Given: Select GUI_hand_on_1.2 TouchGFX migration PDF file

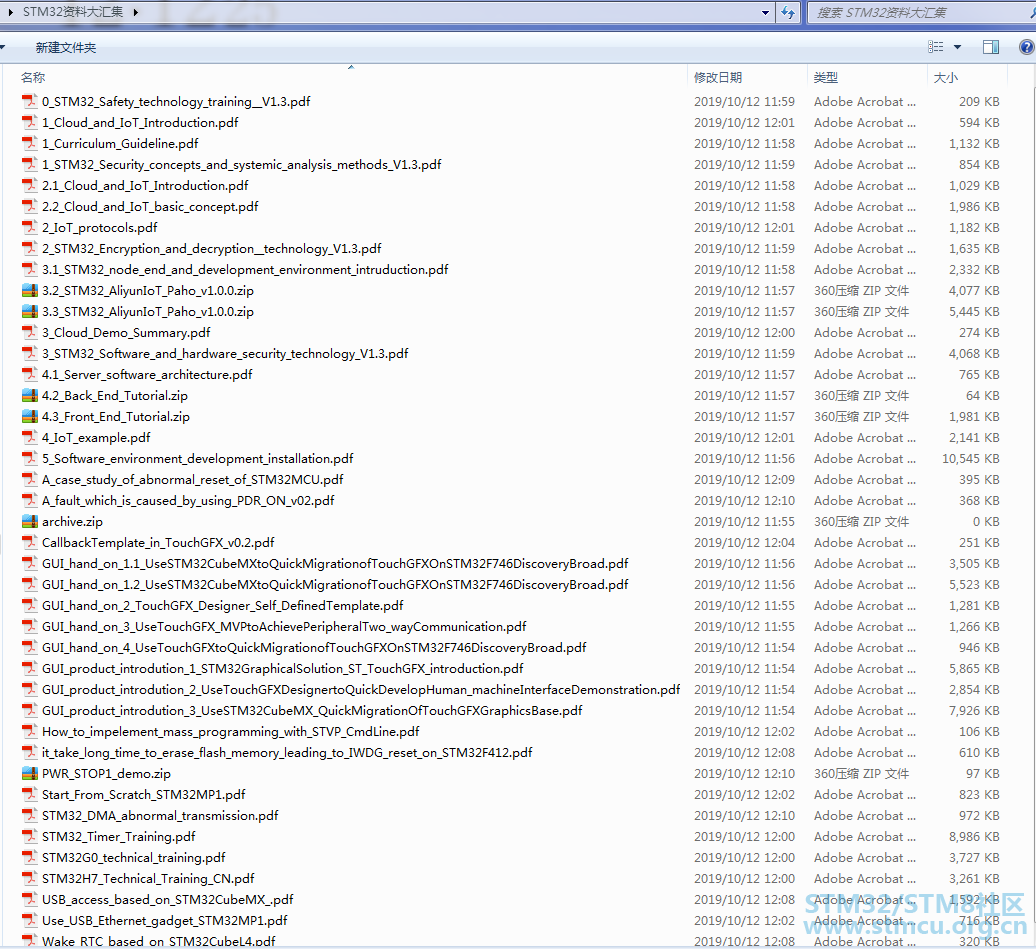Looking at the screenshot, I should click(x=335, y=585).
